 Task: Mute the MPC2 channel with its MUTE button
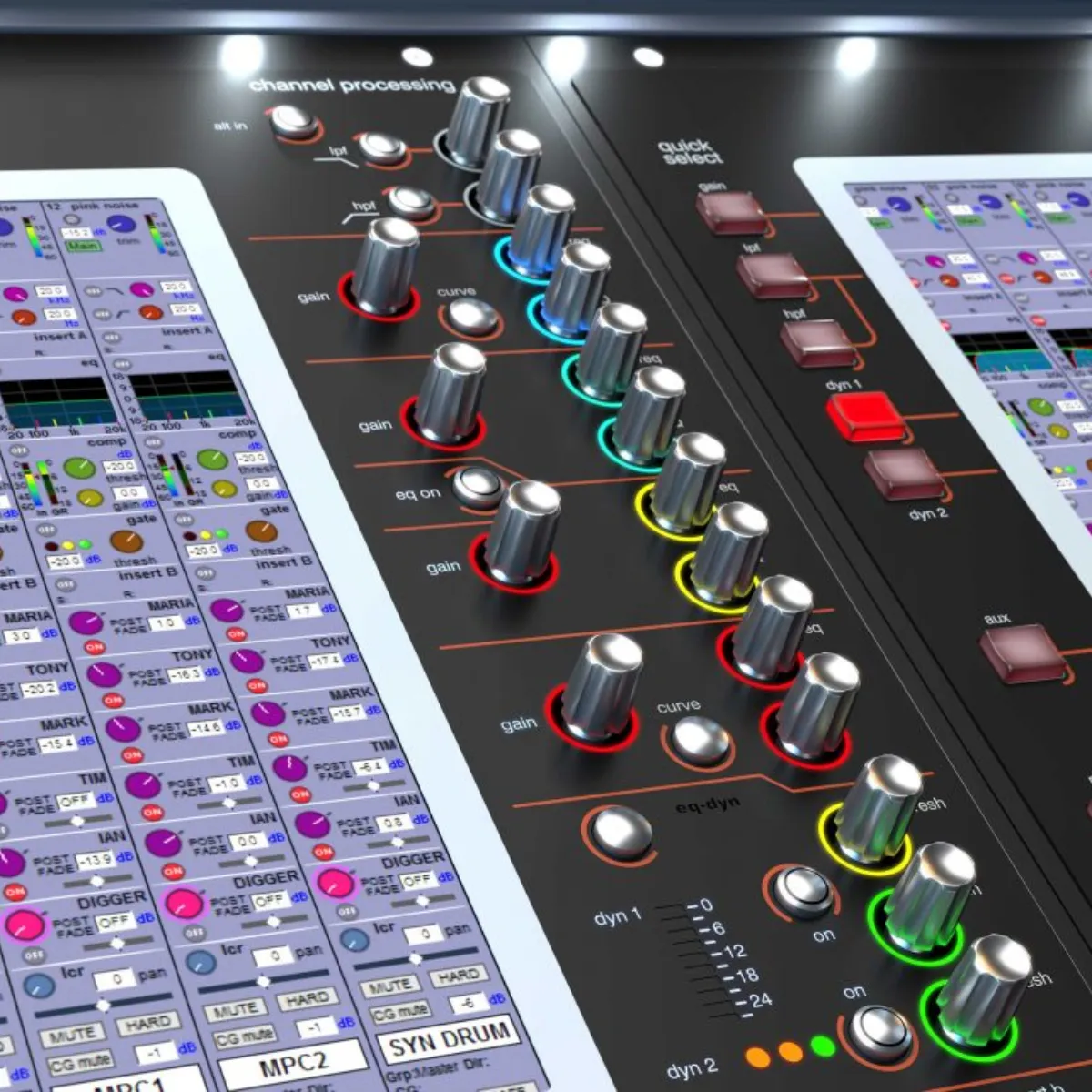(x=235, y=1009)
